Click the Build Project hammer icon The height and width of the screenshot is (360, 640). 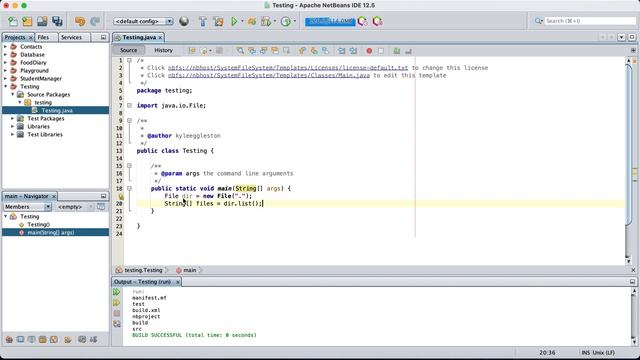click(203, 21)
